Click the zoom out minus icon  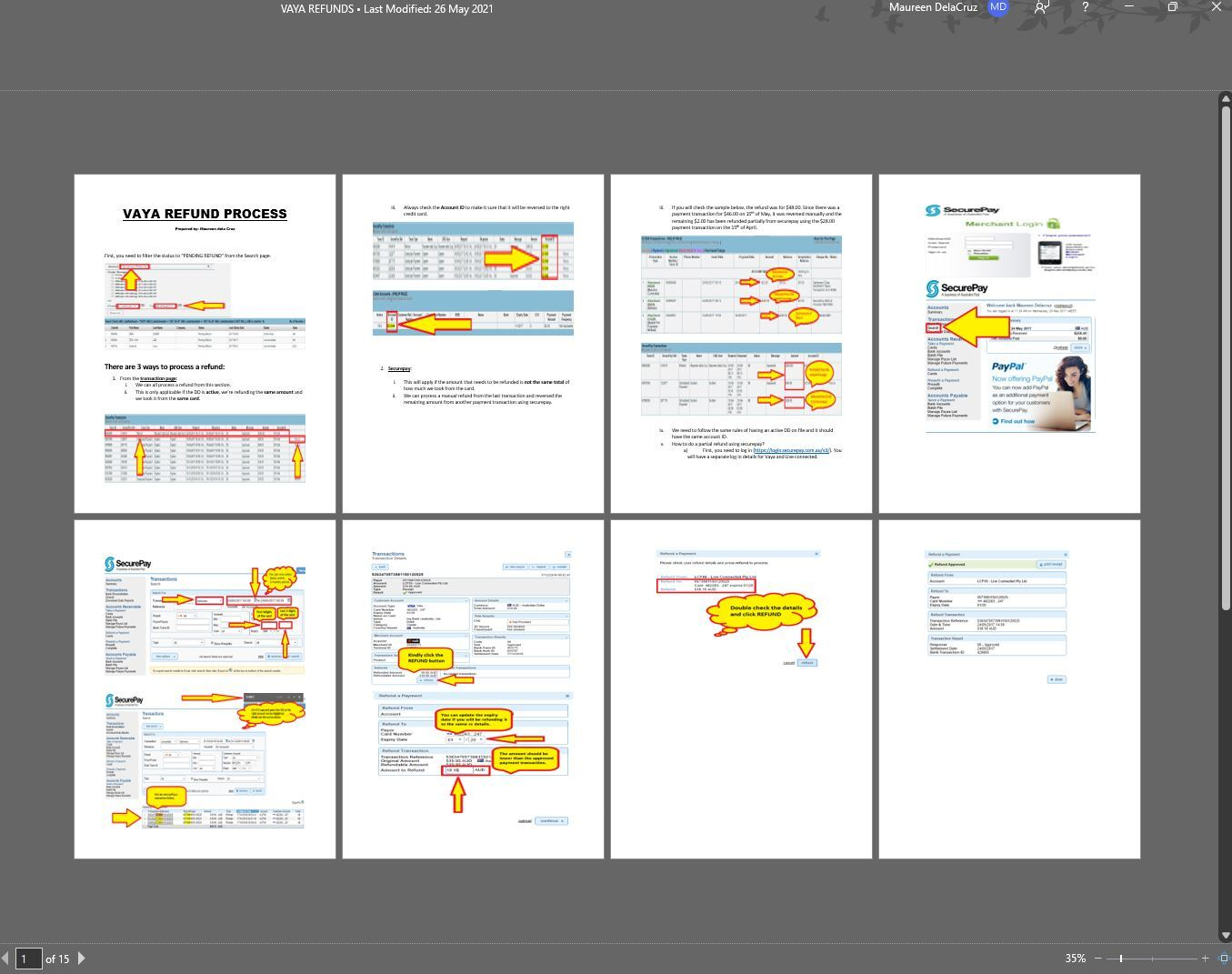click(x=1098, y=959)
